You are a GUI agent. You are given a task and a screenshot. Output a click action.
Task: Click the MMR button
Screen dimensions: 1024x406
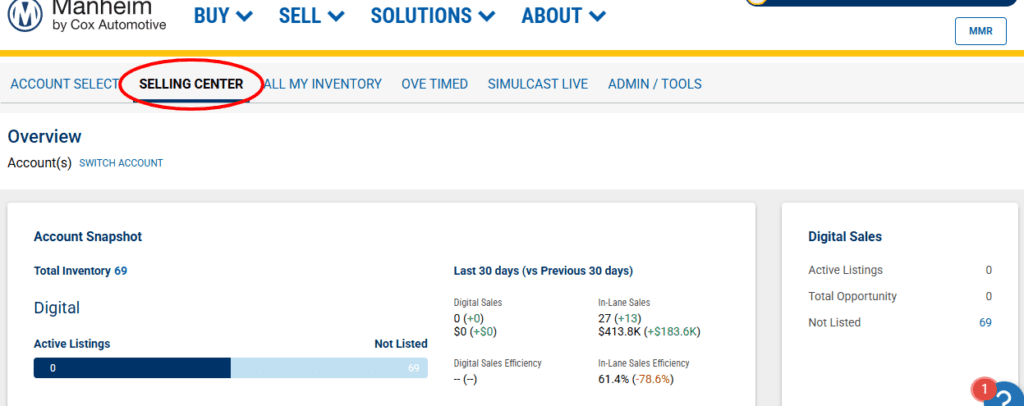980,31
